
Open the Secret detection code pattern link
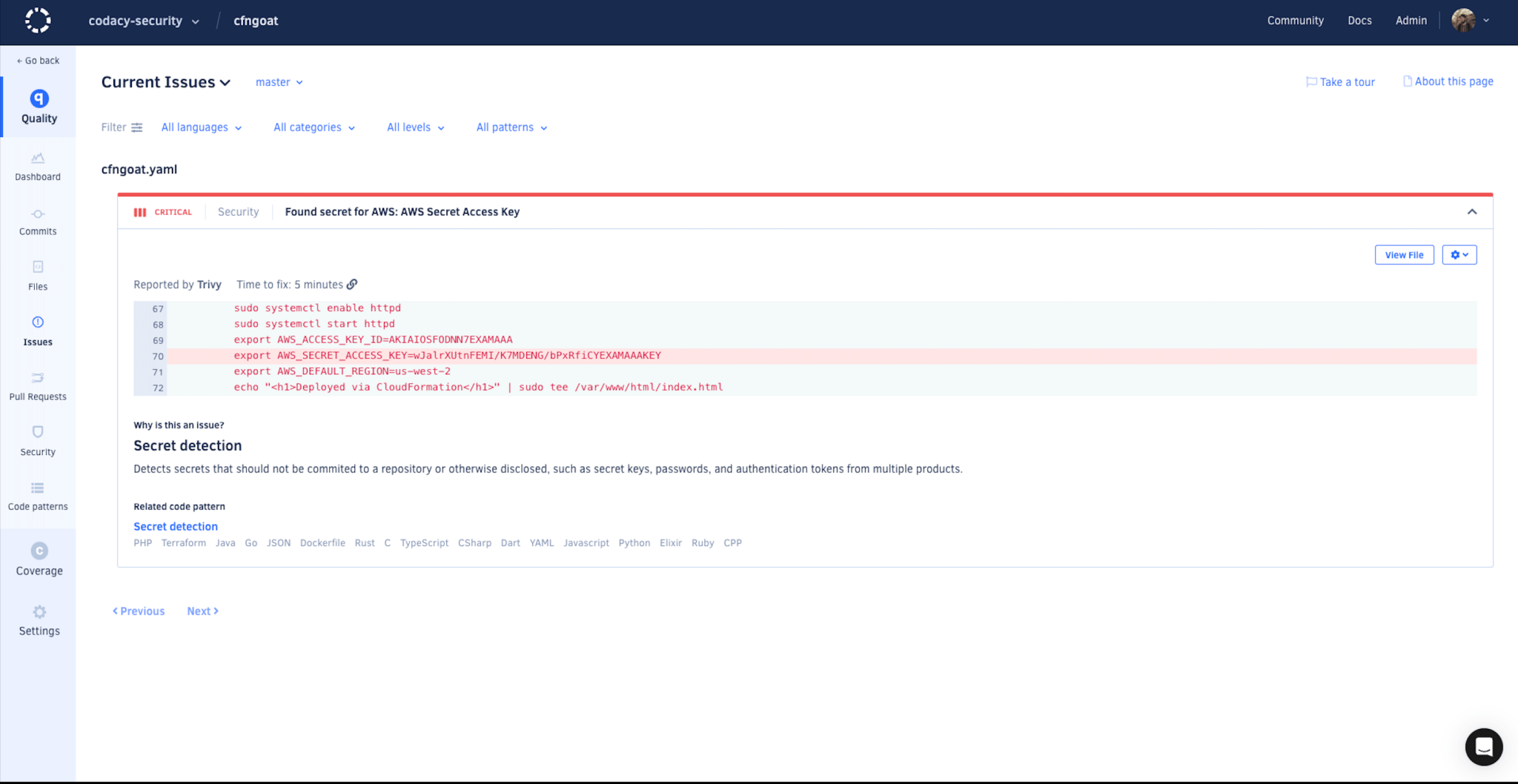175,526
